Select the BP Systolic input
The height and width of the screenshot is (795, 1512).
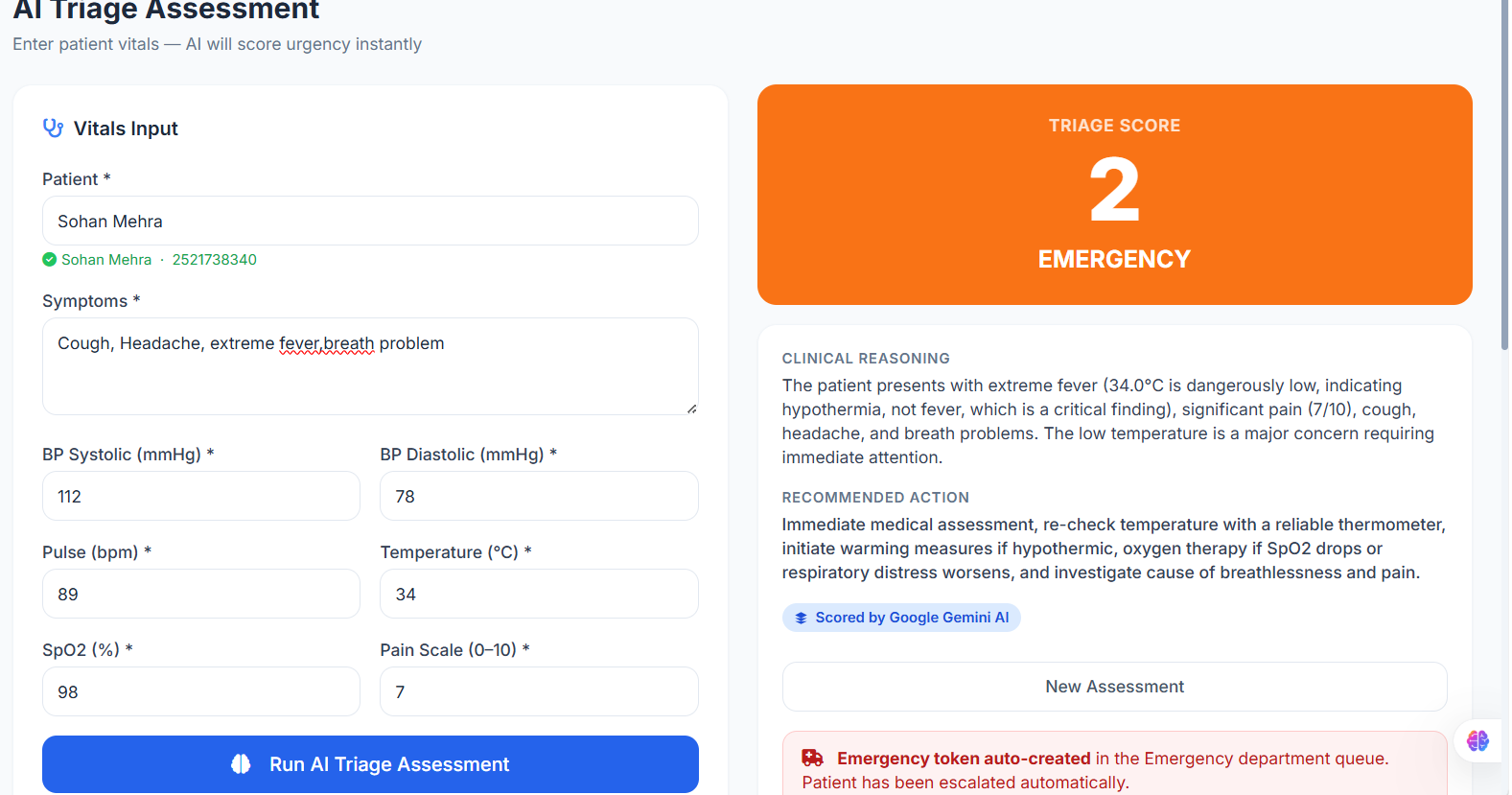(201, 496)
